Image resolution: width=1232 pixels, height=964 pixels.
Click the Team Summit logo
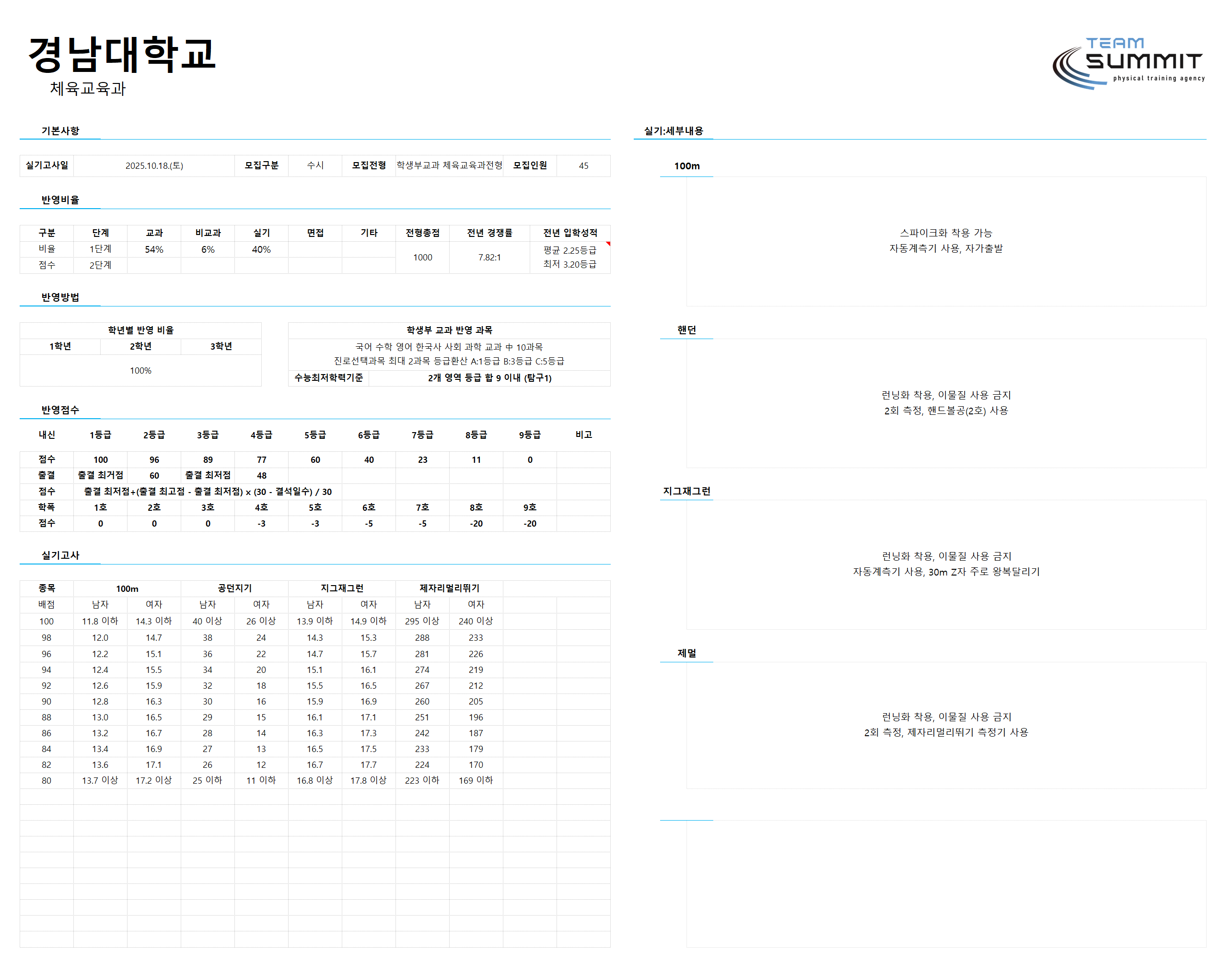point(1128,63)
